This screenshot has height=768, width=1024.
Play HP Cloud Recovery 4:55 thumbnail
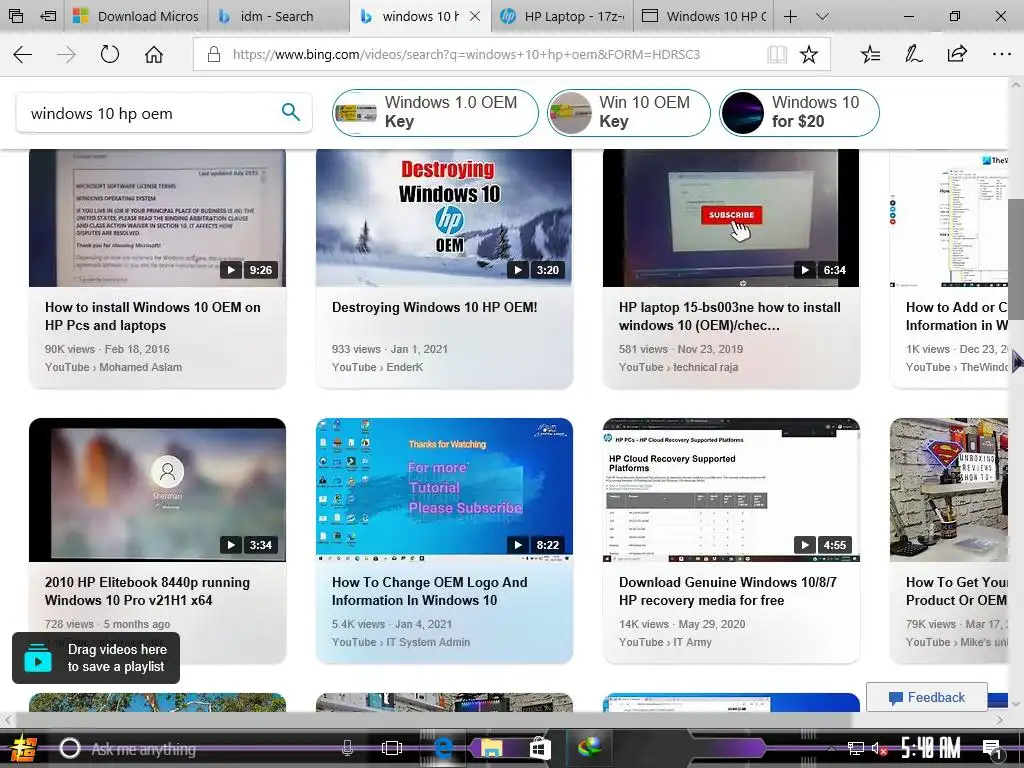tap(731, 490)
